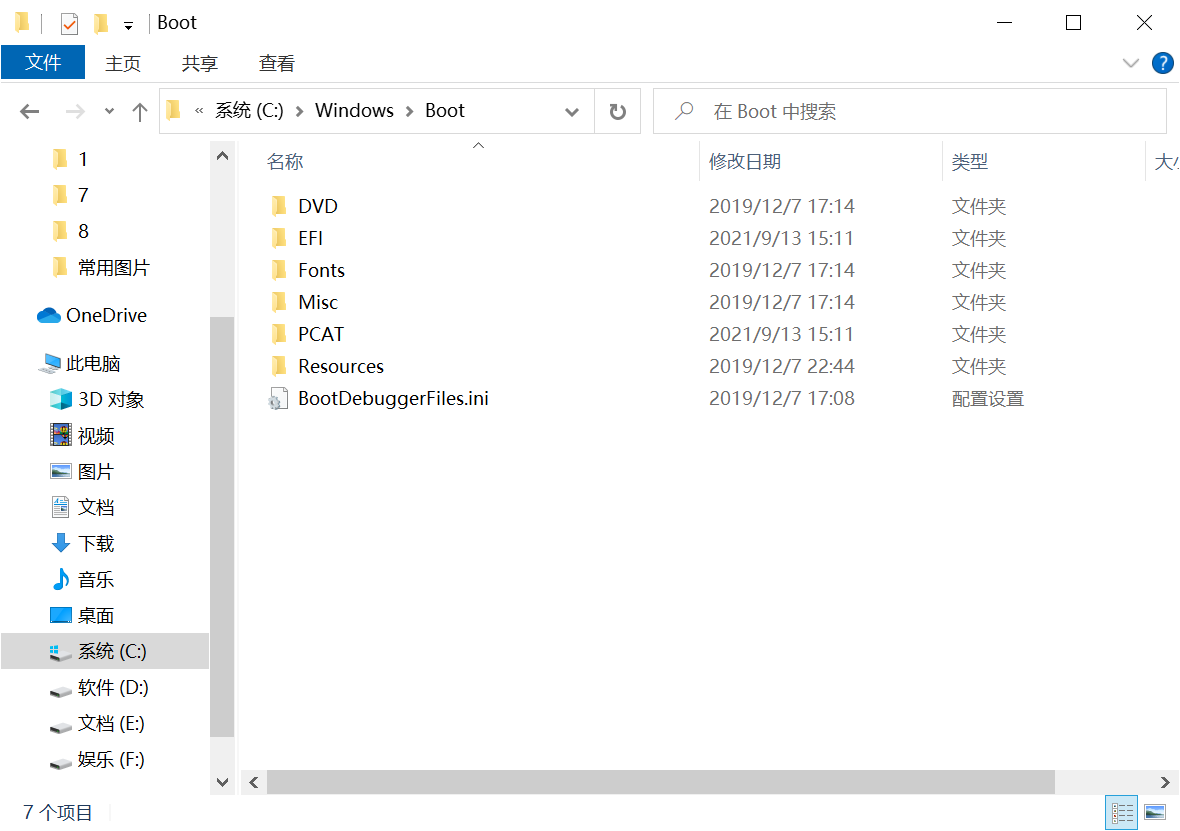
Task: Click the sidebar scroll-up arrow
Action: (x=222, y=156)
